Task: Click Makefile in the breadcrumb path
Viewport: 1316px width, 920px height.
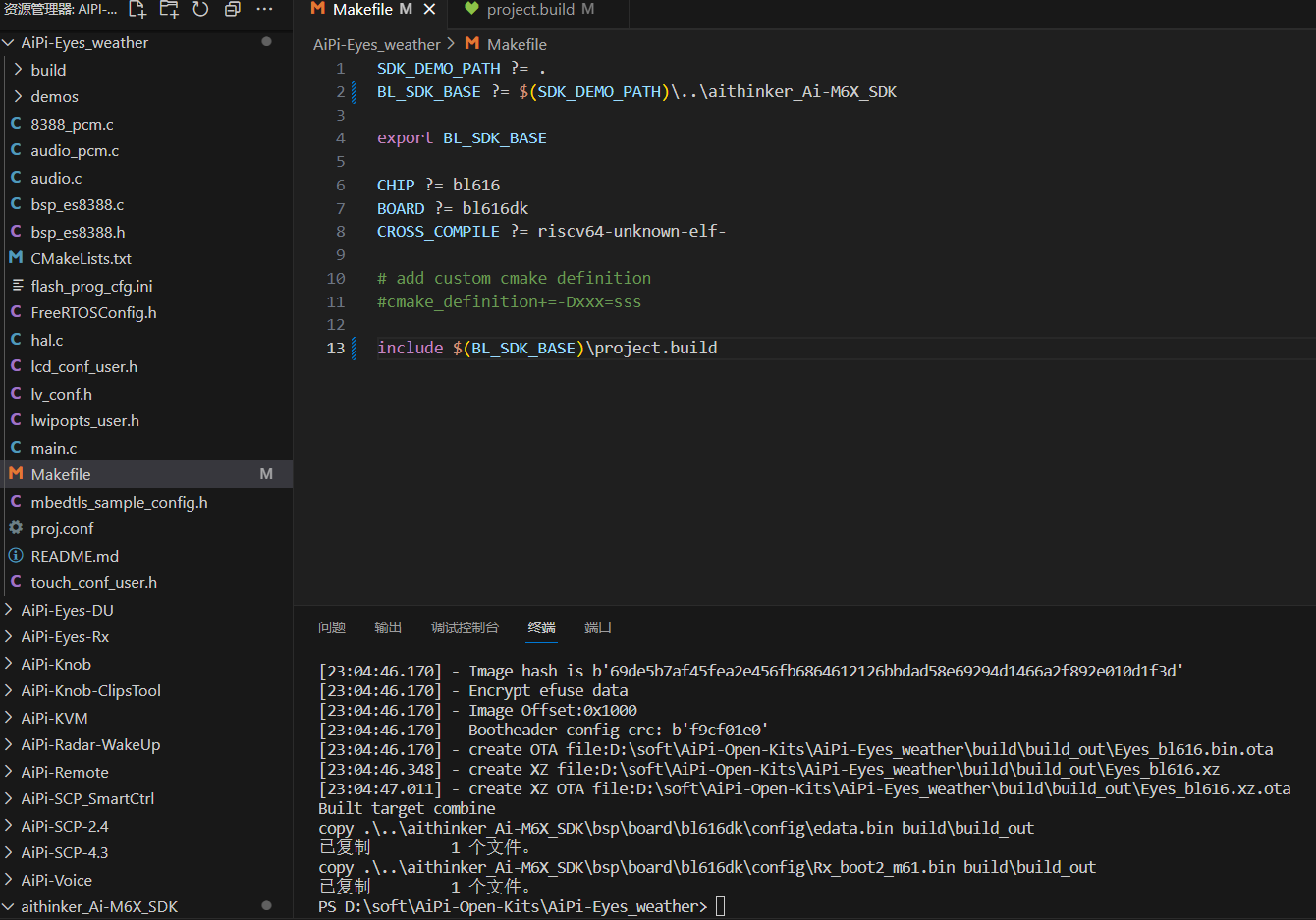Action: click(x=517, y=45)
